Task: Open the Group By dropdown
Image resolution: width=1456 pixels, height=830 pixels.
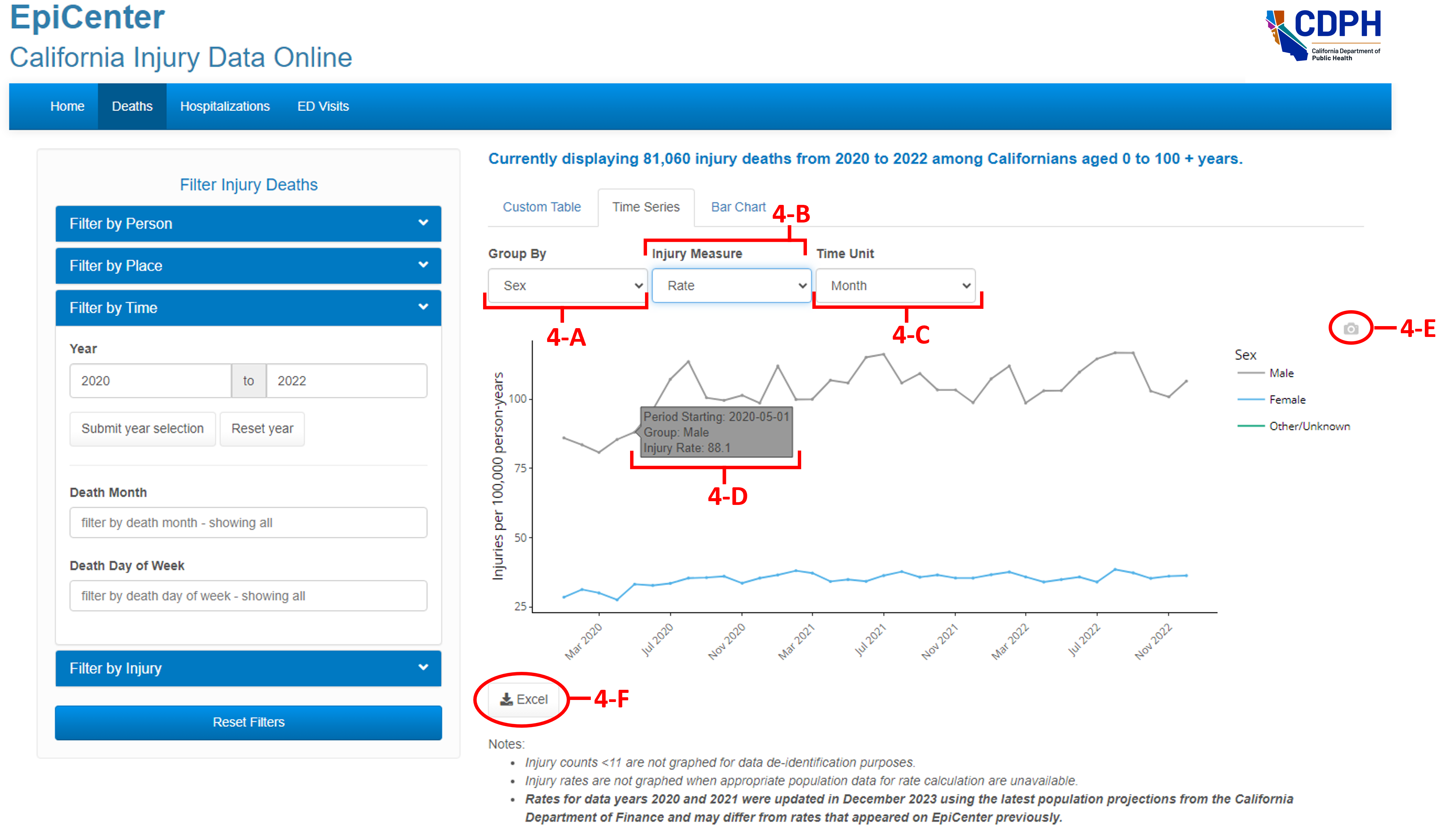Action: [x=567, y=285]
